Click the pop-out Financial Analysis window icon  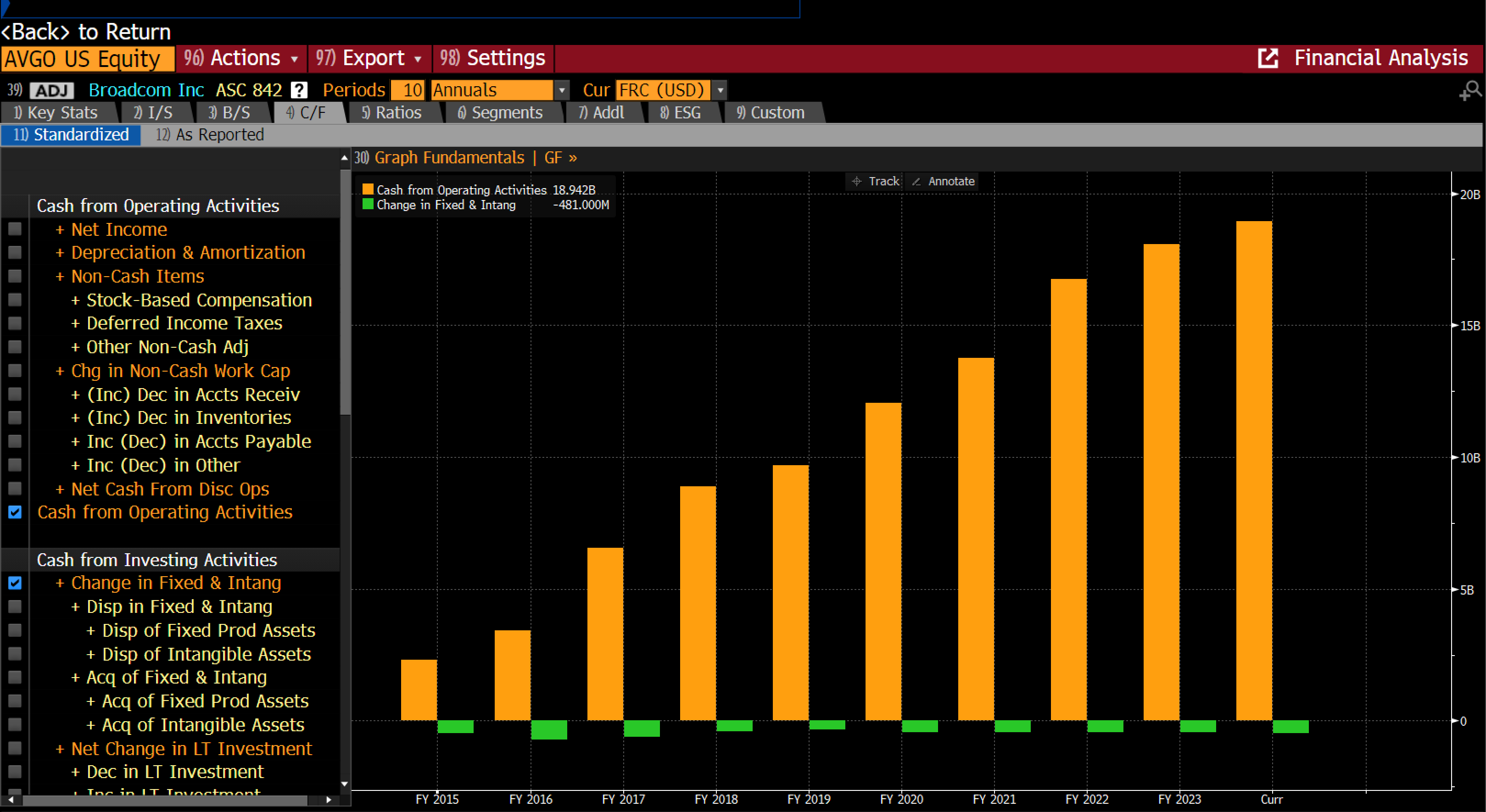click(x=1268, y=58)
